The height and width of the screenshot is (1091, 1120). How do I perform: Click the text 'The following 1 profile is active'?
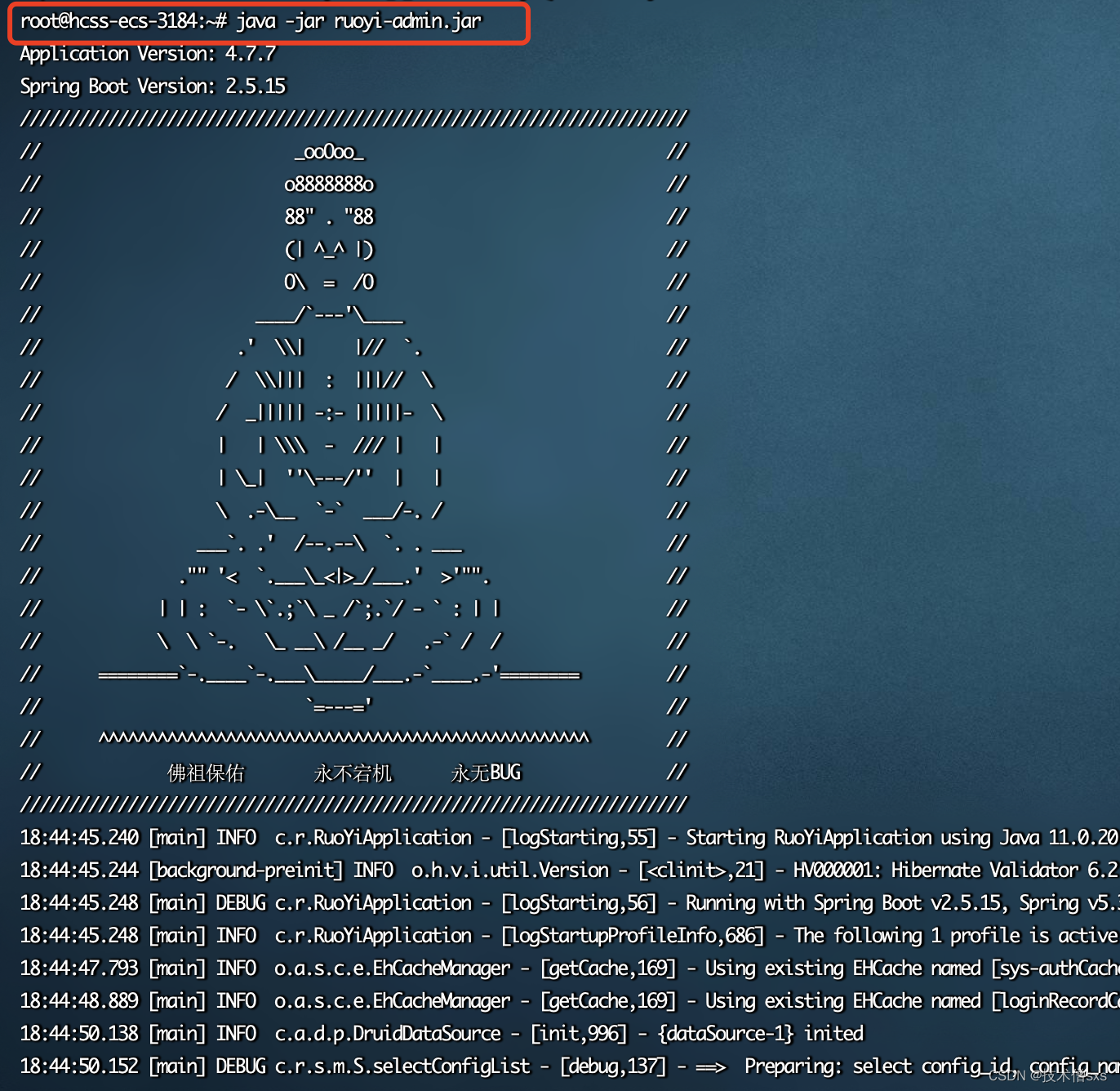pyautogui.click(x=956, y=936)
